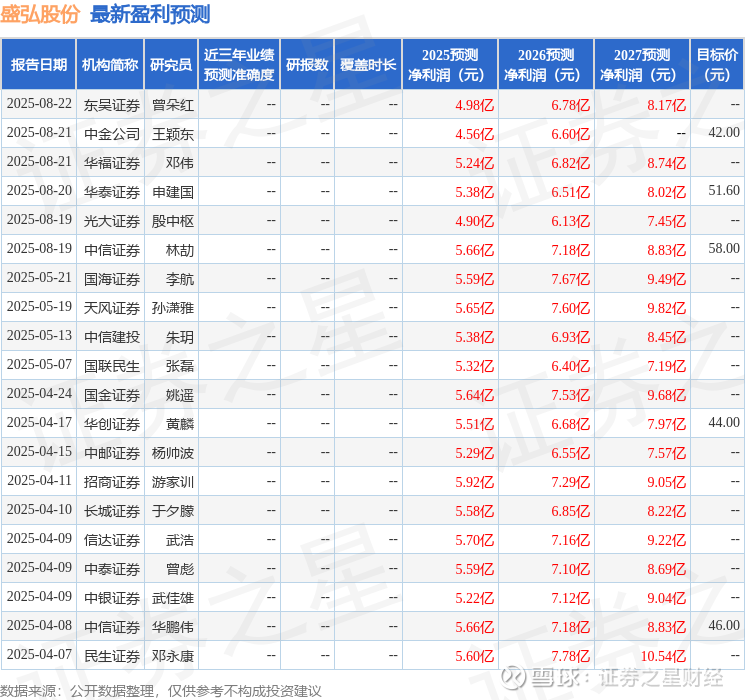
Task: Click the 4.98亿 profit value
Action: tap(475, 105)
